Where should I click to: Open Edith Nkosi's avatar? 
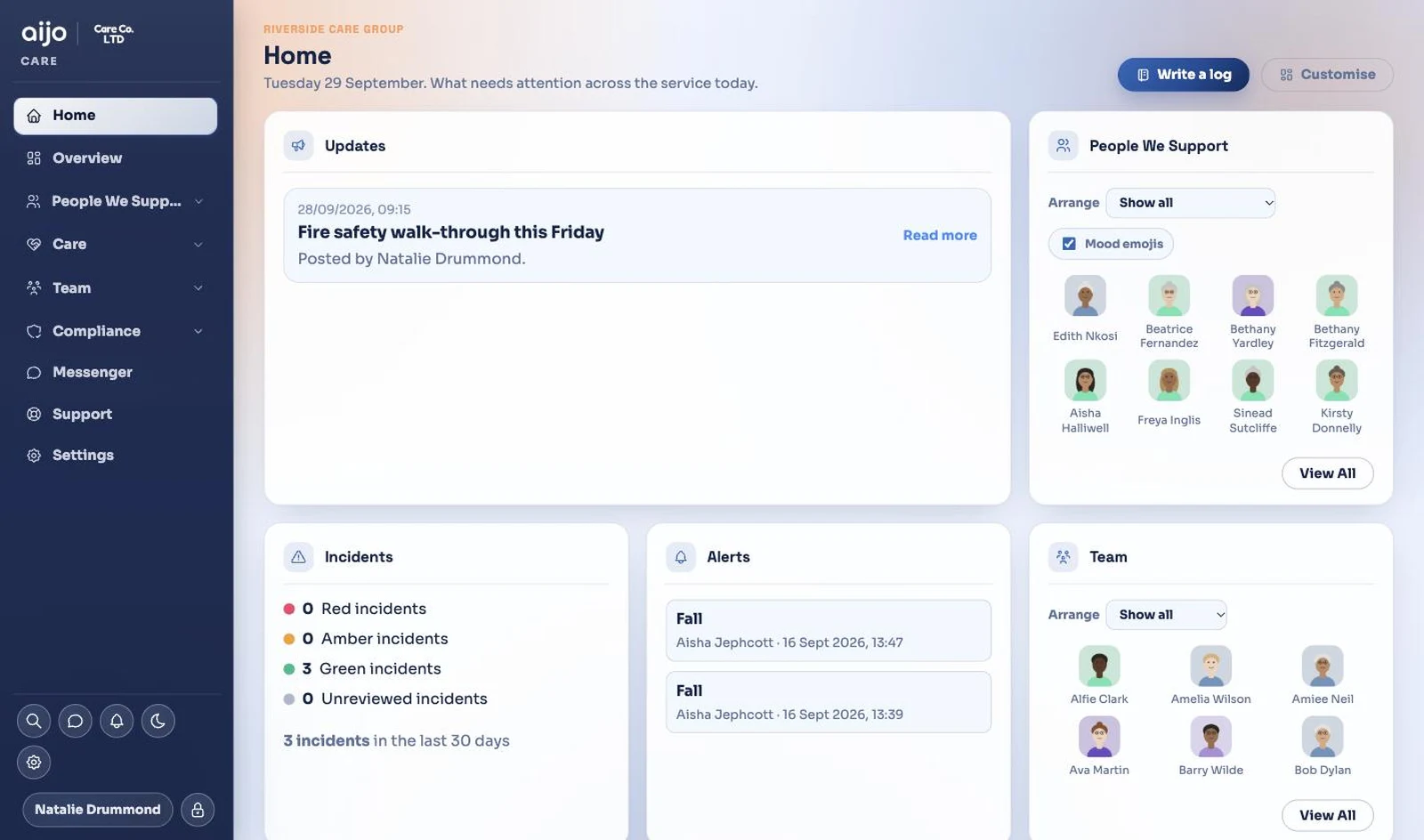tap(1085, 295)
